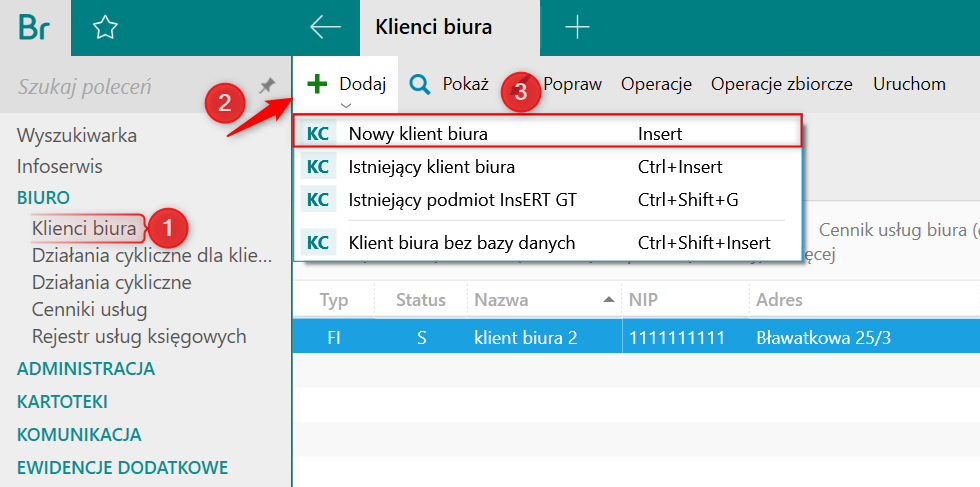
Task: Click the Typ column header
Action: [x=334, y=300]
